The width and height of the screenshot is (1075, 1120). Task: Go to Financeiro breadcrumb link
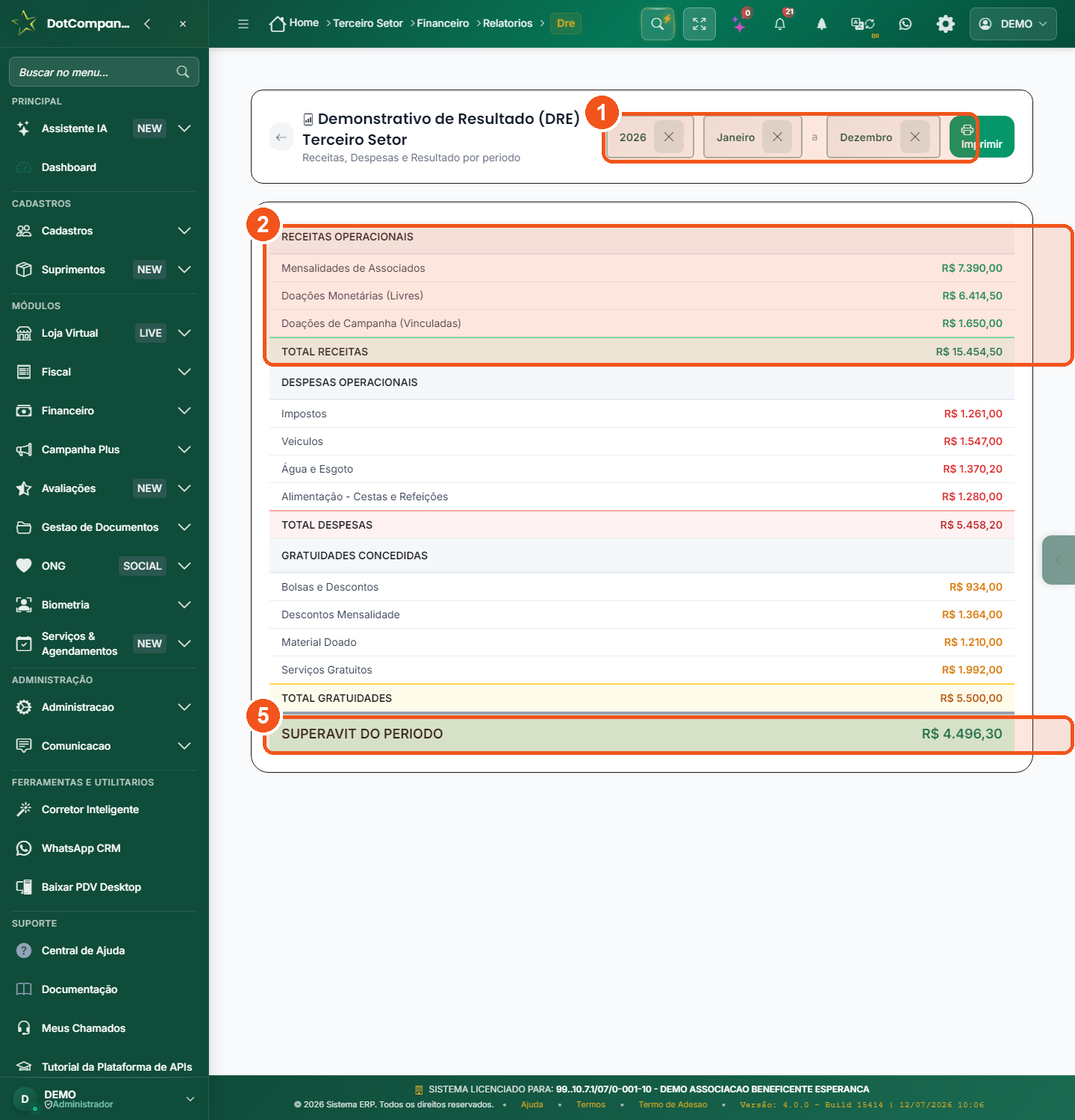coord(443,23)
